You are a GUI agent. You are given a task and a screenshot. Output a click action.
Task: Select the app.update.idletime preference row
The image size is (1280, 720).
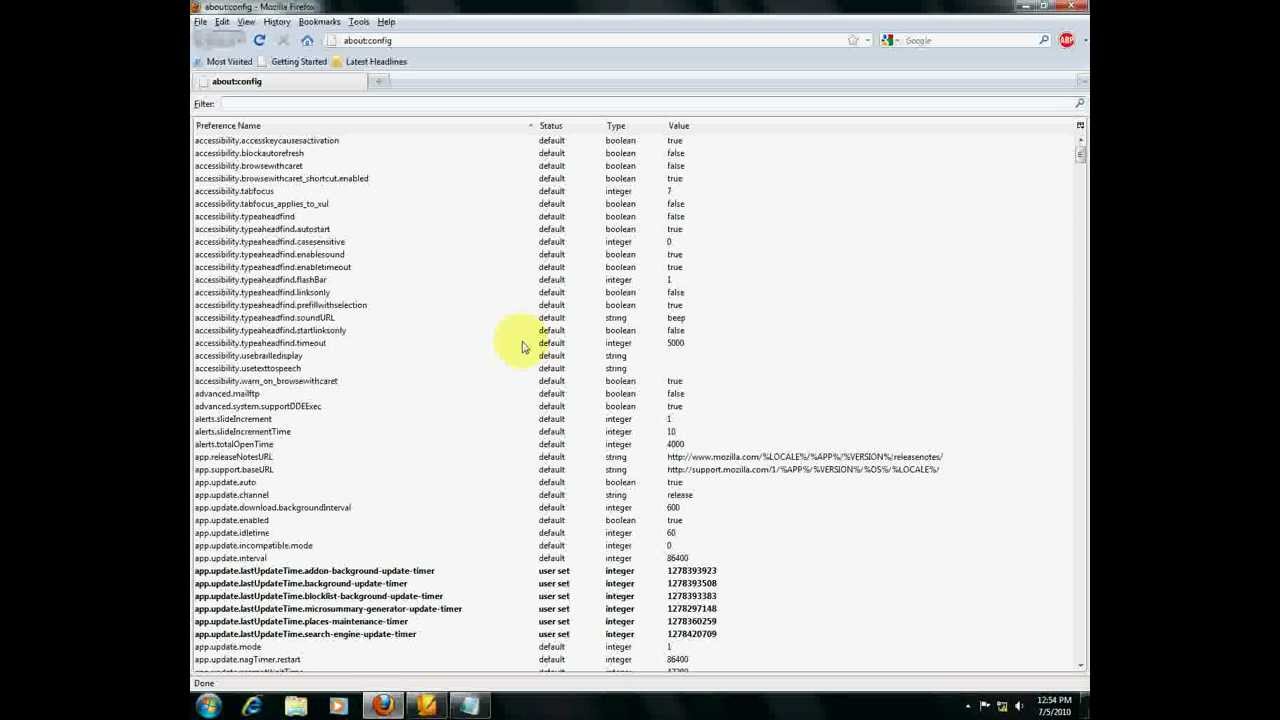pyautogui.click(x=634, y=533)
